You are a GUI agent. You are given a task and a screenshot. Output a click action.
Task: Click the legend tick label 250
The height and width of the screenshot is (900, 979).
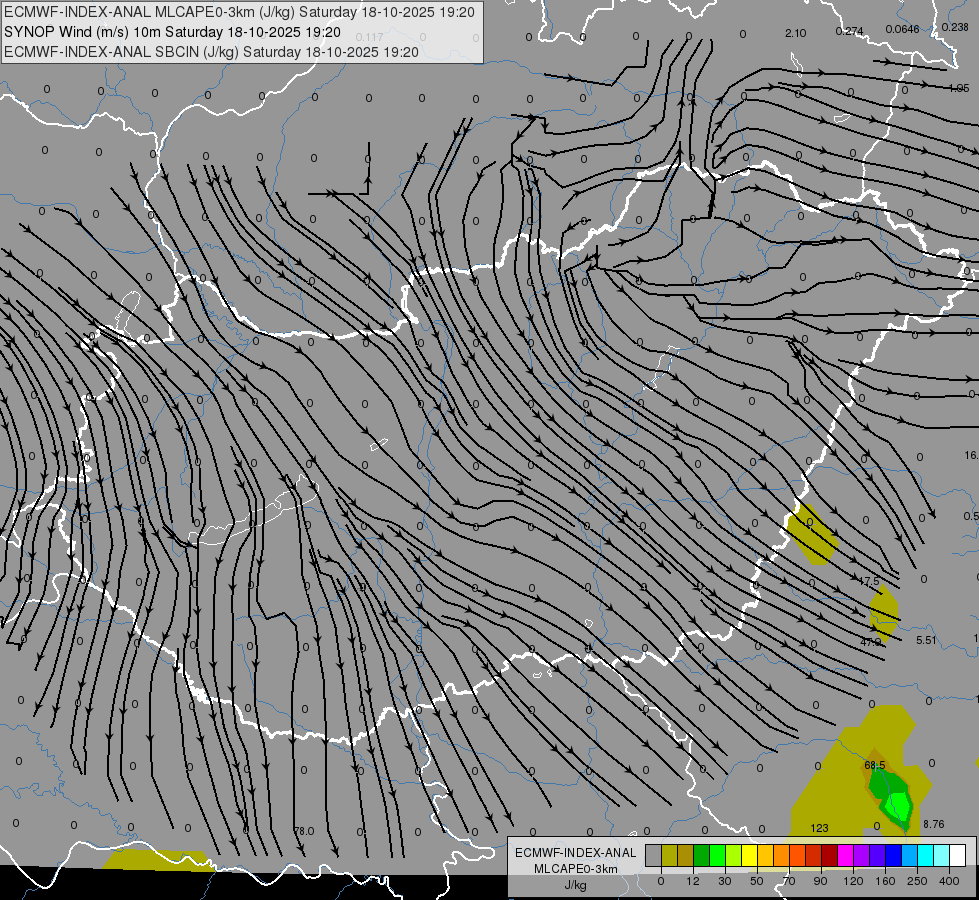(x=917, y=882)
